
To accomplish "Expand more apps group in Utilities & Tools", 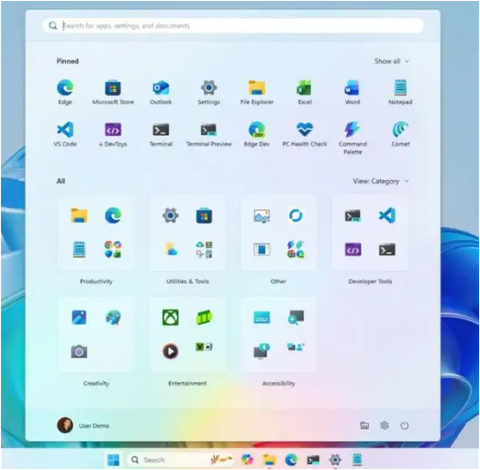I will pos(204,249).
